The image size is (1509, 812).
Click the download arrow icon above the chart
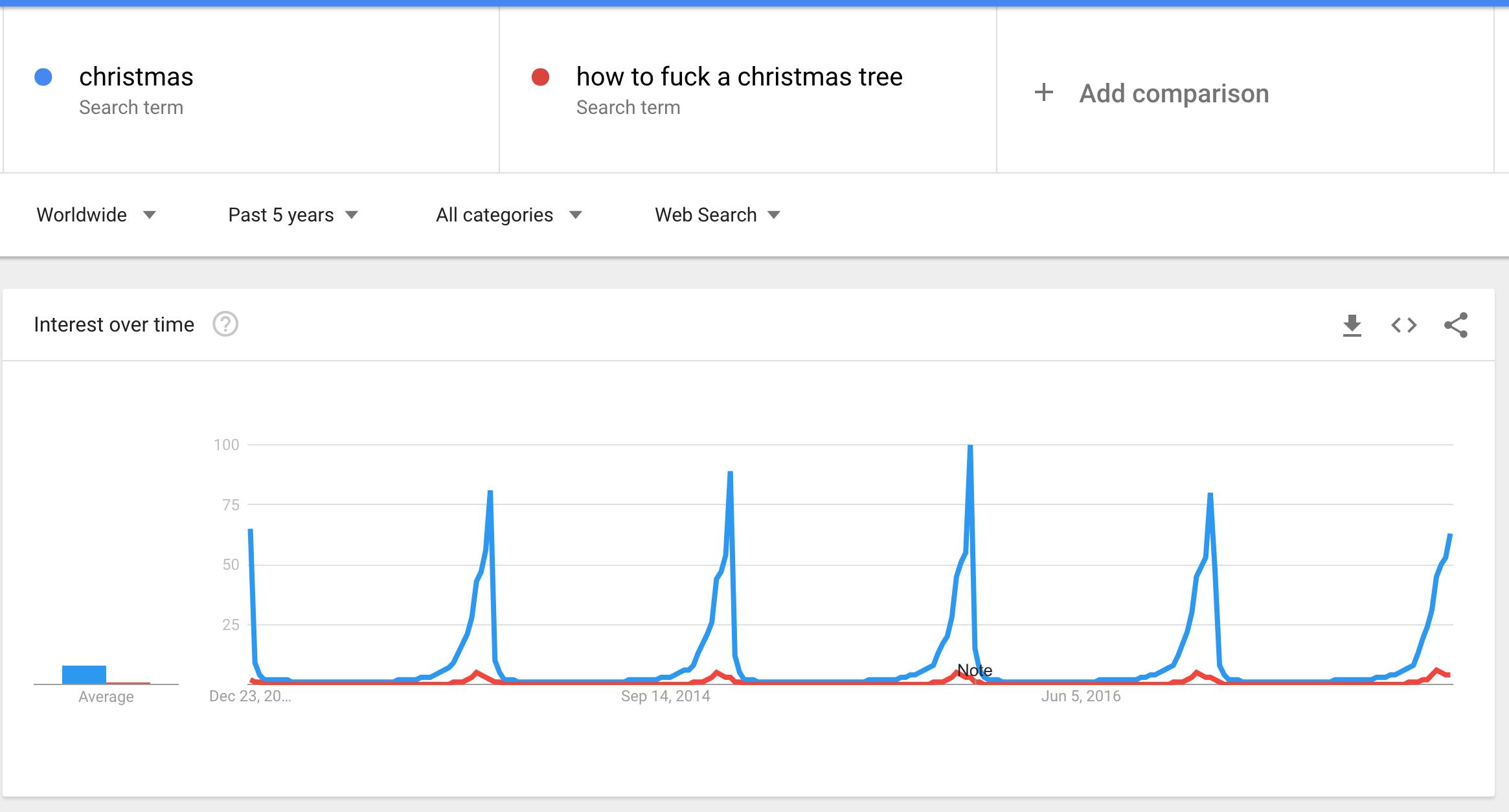pos(1353,326)
